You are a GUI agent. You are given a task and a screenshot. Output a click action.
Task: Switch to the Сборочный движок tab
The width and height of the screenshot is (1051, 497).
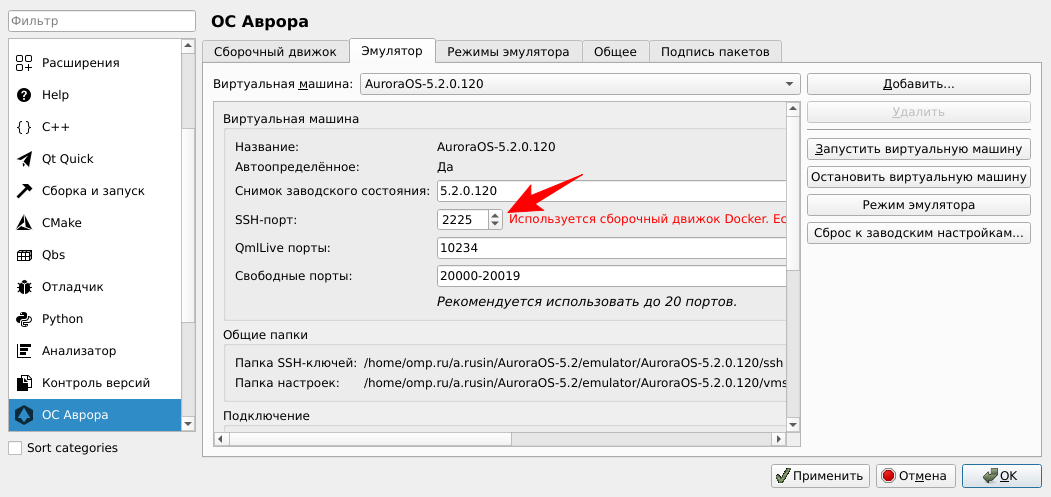click(276, 52)
